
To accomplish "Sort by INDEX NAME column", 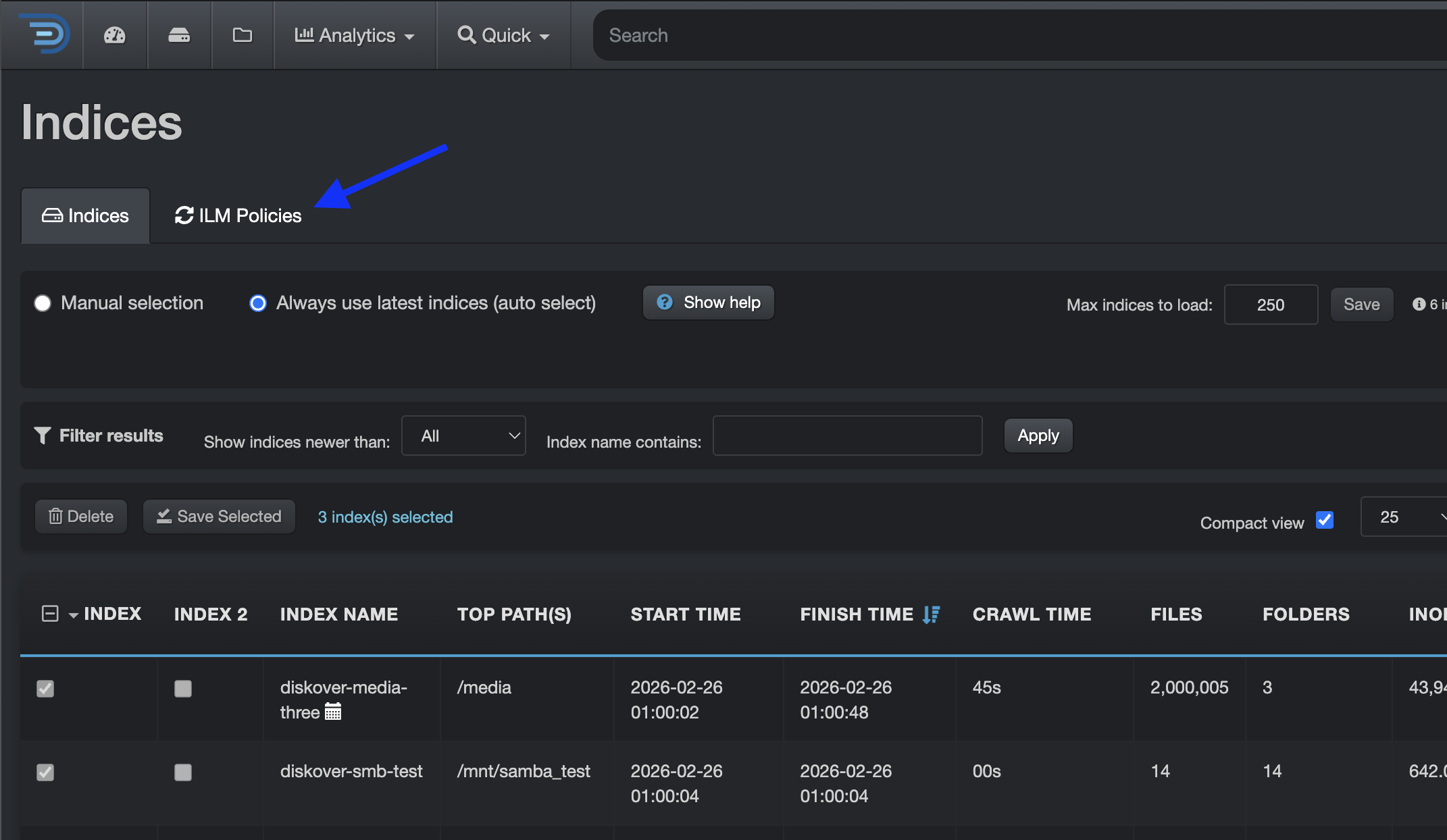I will (339, 614).
